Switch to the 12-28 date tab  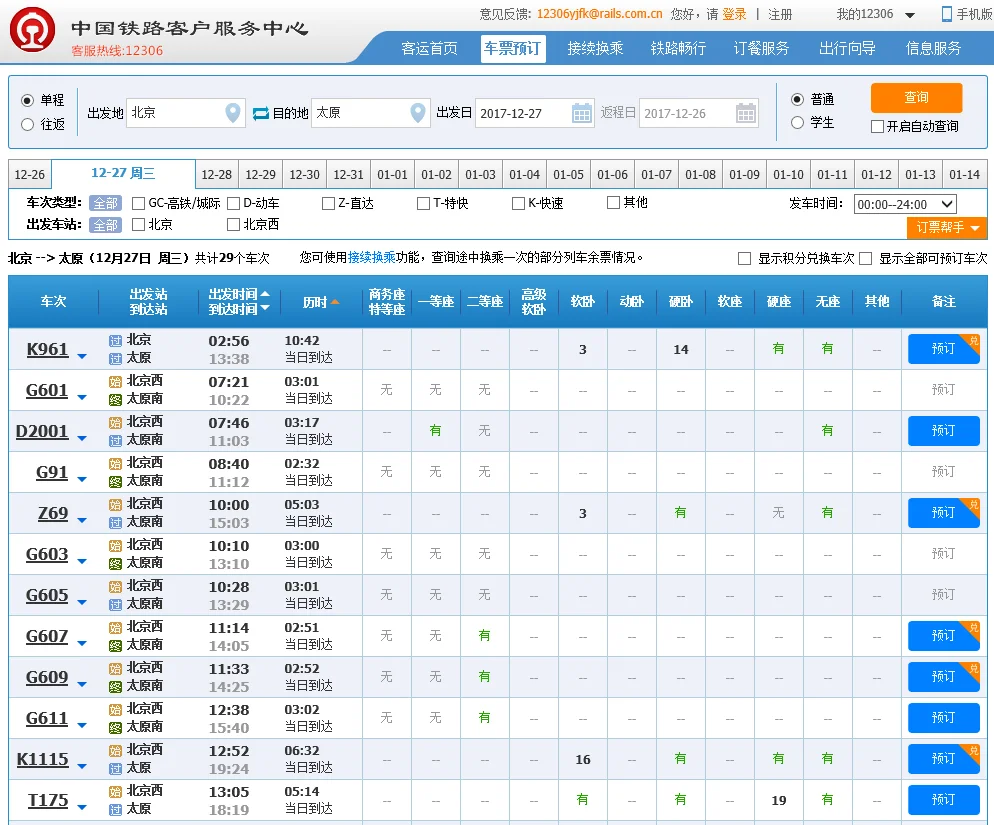216,174
